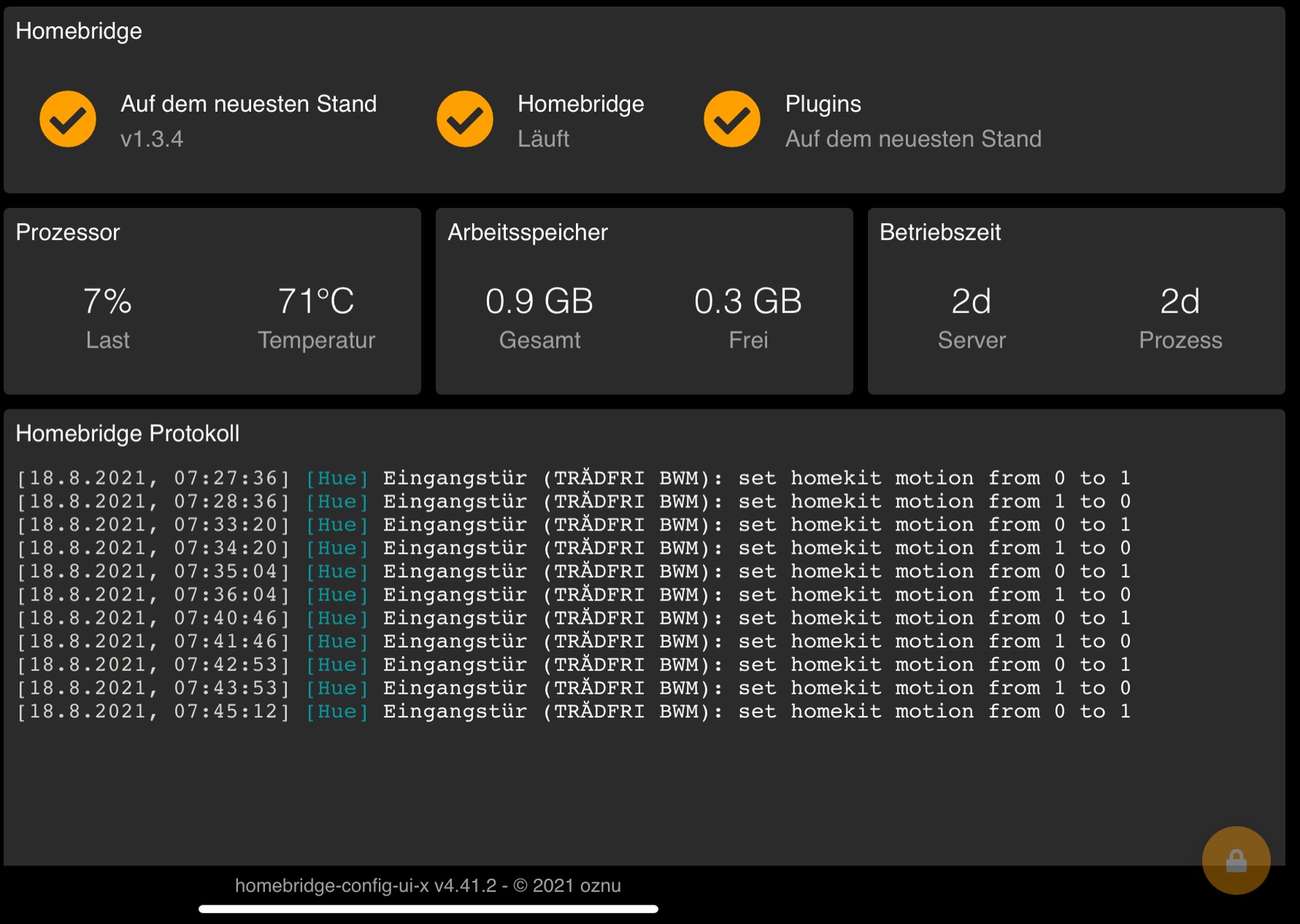
Task: Click the 0.9 GB Gesamt memory value
Action: 539,302
